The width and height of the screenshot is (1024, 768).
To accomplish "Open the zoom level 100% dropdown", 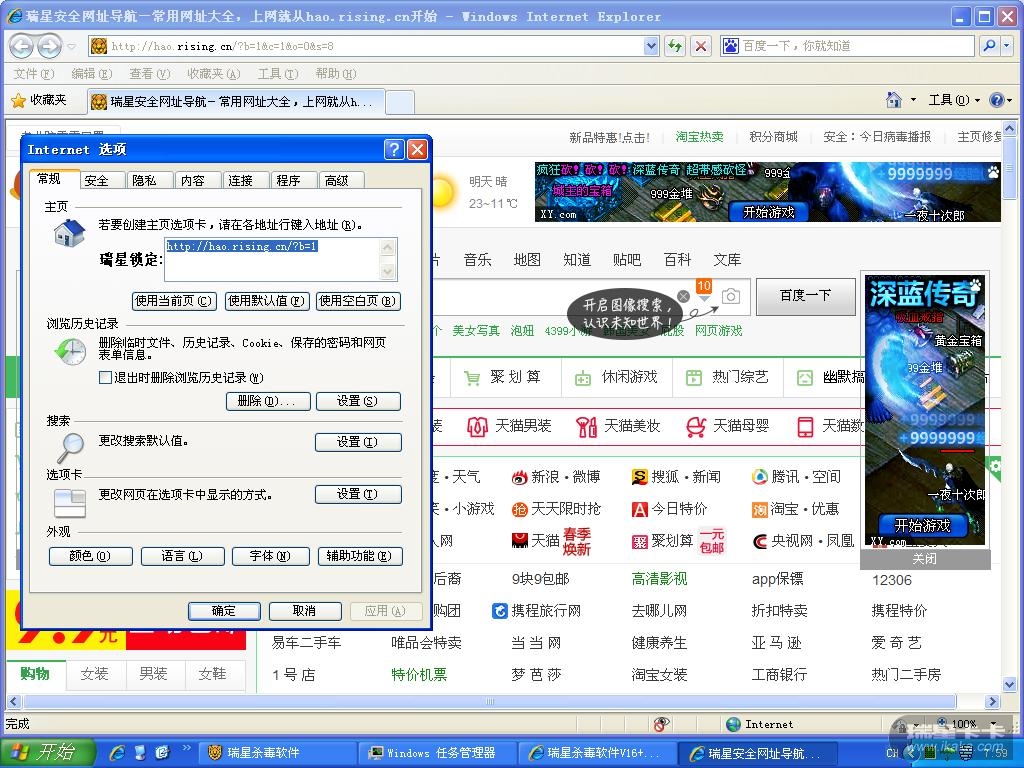I will coord(993,724).
